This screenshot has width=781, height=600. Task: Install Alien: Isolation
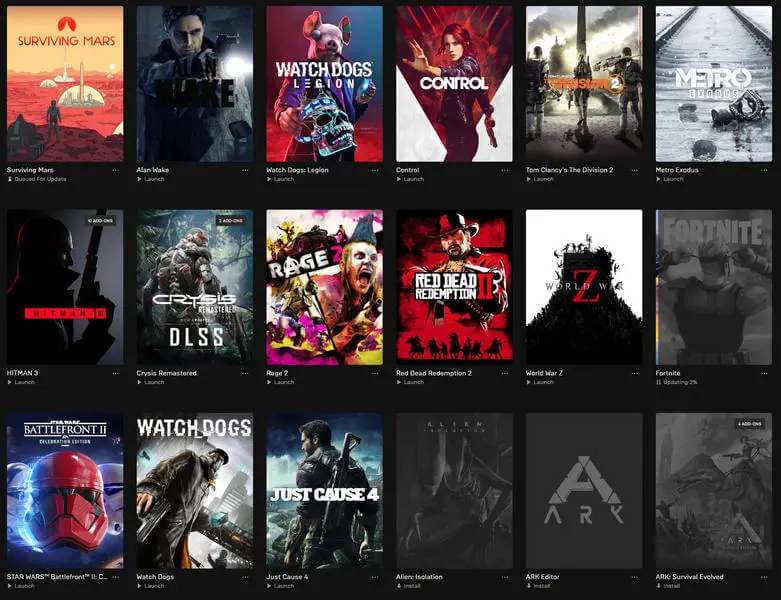click(x=409, y=586)
